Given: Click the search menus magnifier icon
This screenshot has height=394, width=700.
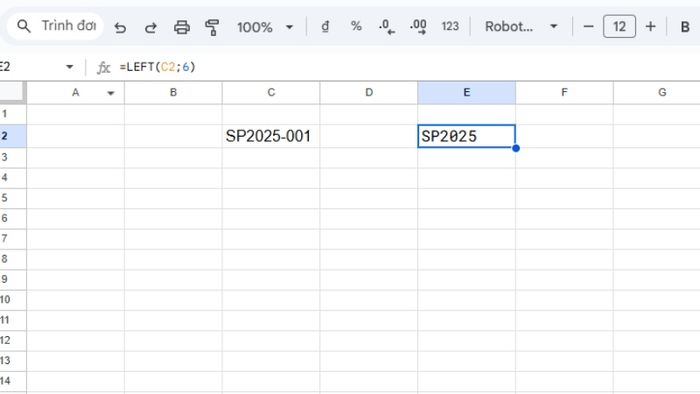Looking at the screenshot, I should tap(24, 27).
